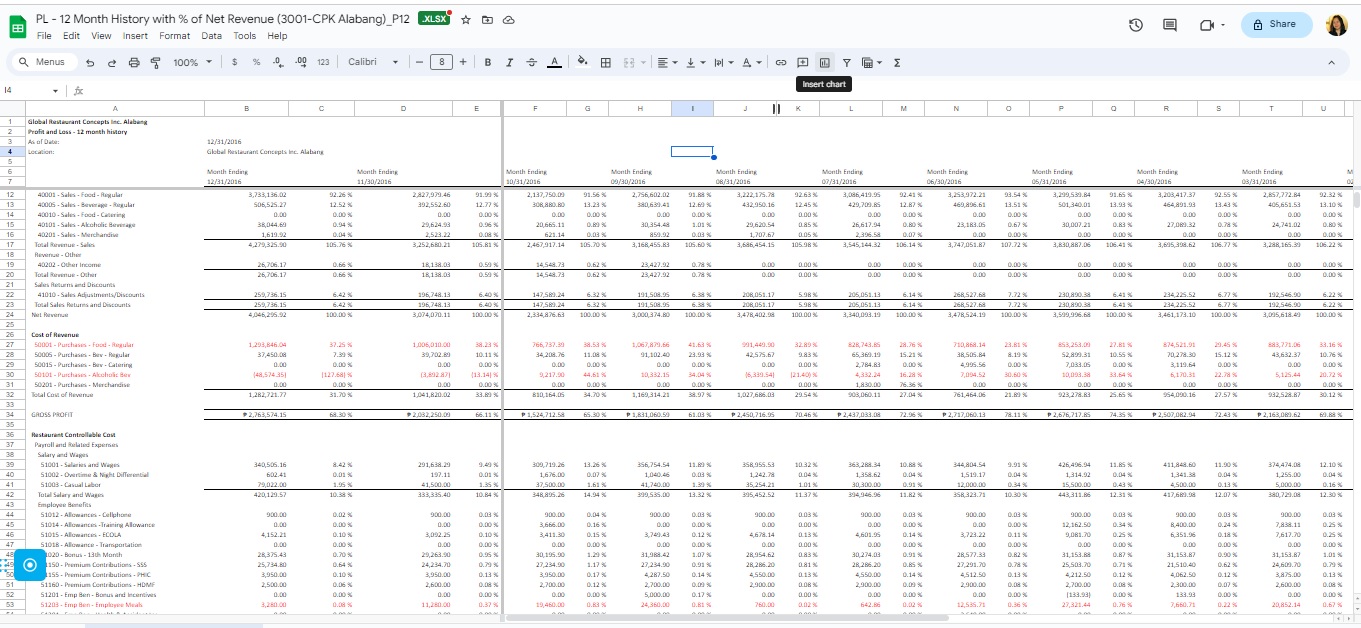Open text rotation dropdown
The image size is (1361, 628).
(x=750, y=62)
